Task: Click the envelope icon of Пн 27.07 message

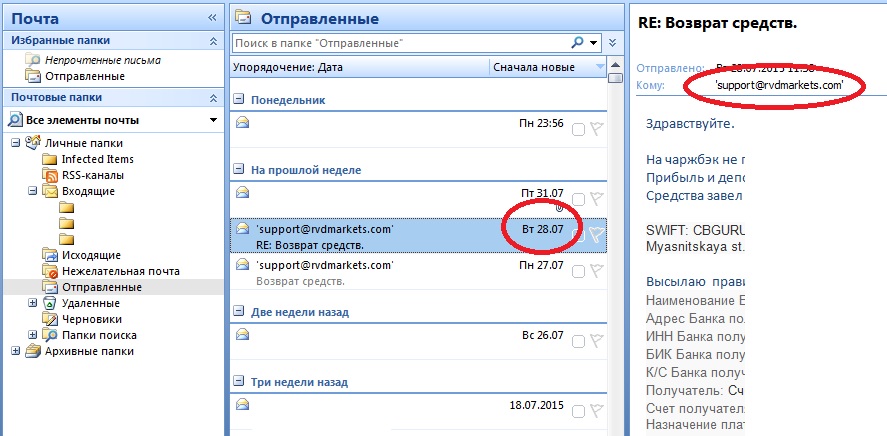Action: point(243,264)
